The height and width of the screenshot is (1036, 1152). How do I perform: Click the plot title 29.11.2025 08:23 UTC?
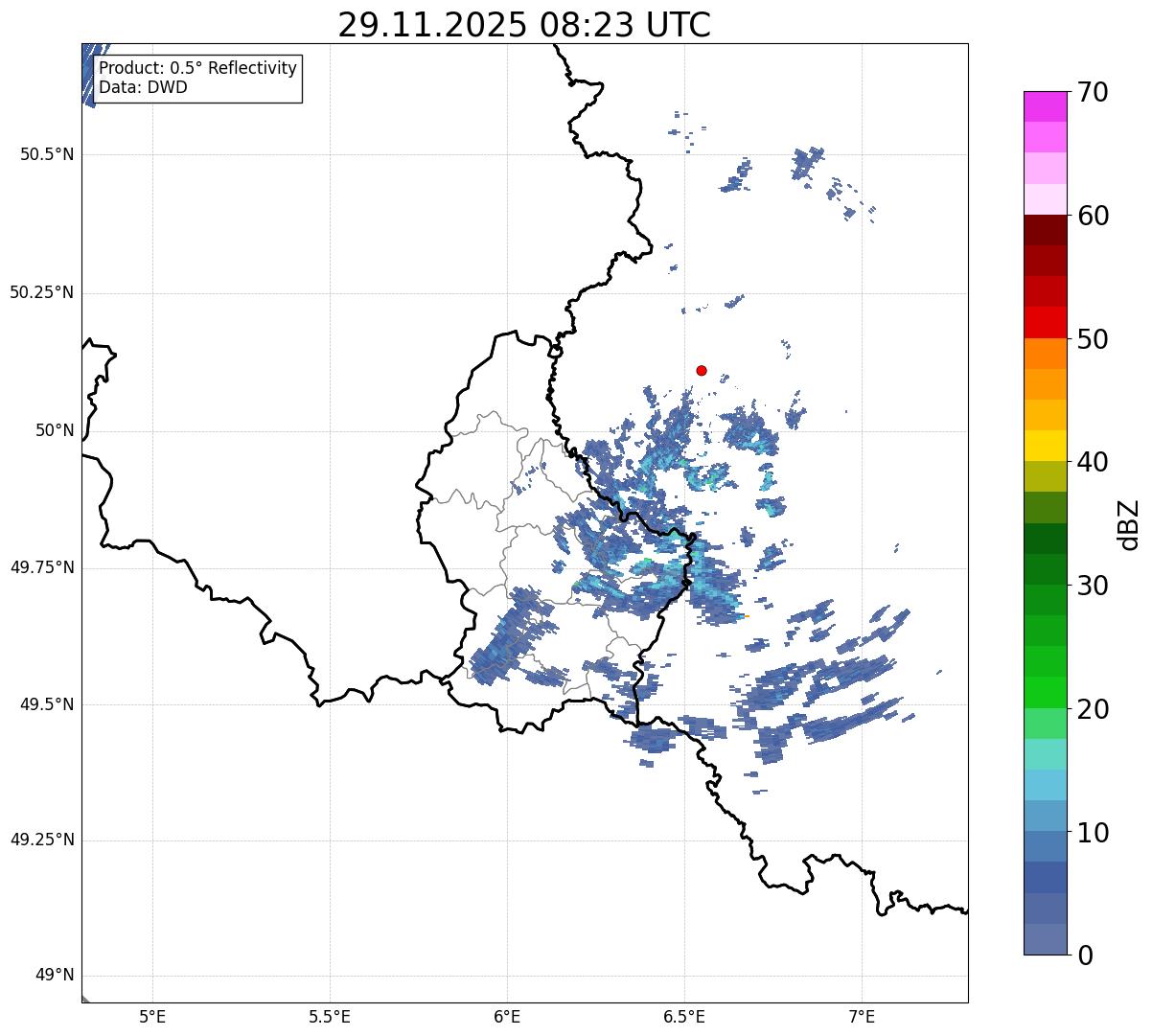(524, 25)
